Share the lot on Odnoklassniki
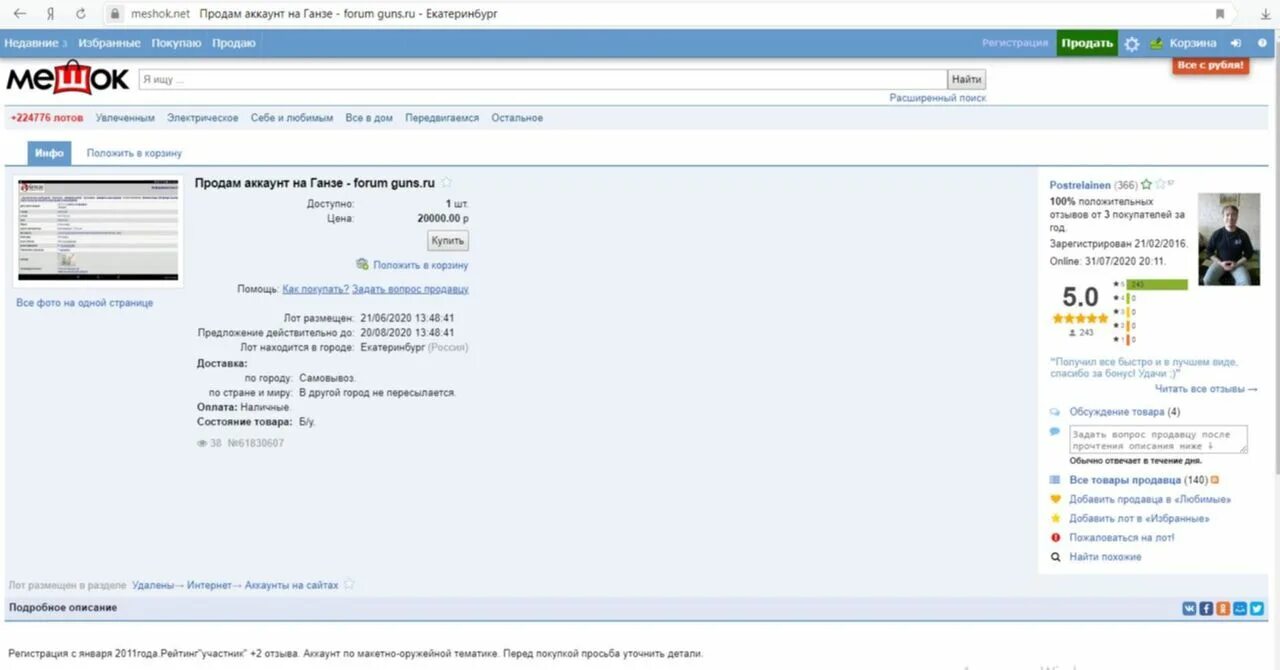 (x=1223, y=607)
